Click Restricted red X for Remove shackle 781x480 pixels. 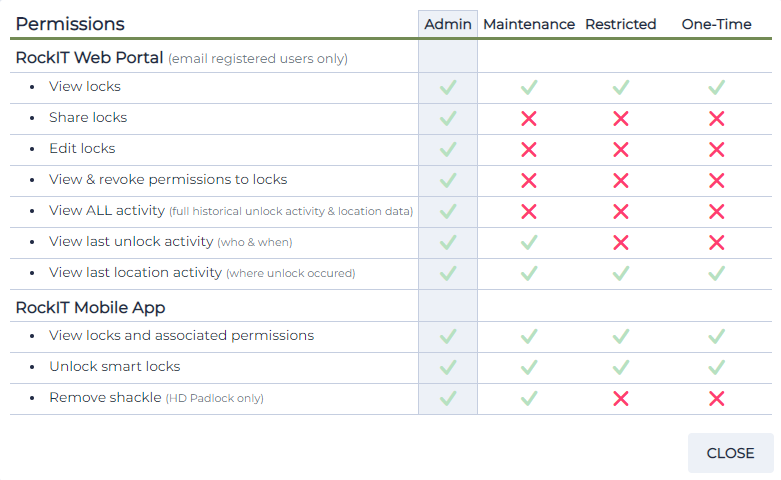[x=621, y=398]
